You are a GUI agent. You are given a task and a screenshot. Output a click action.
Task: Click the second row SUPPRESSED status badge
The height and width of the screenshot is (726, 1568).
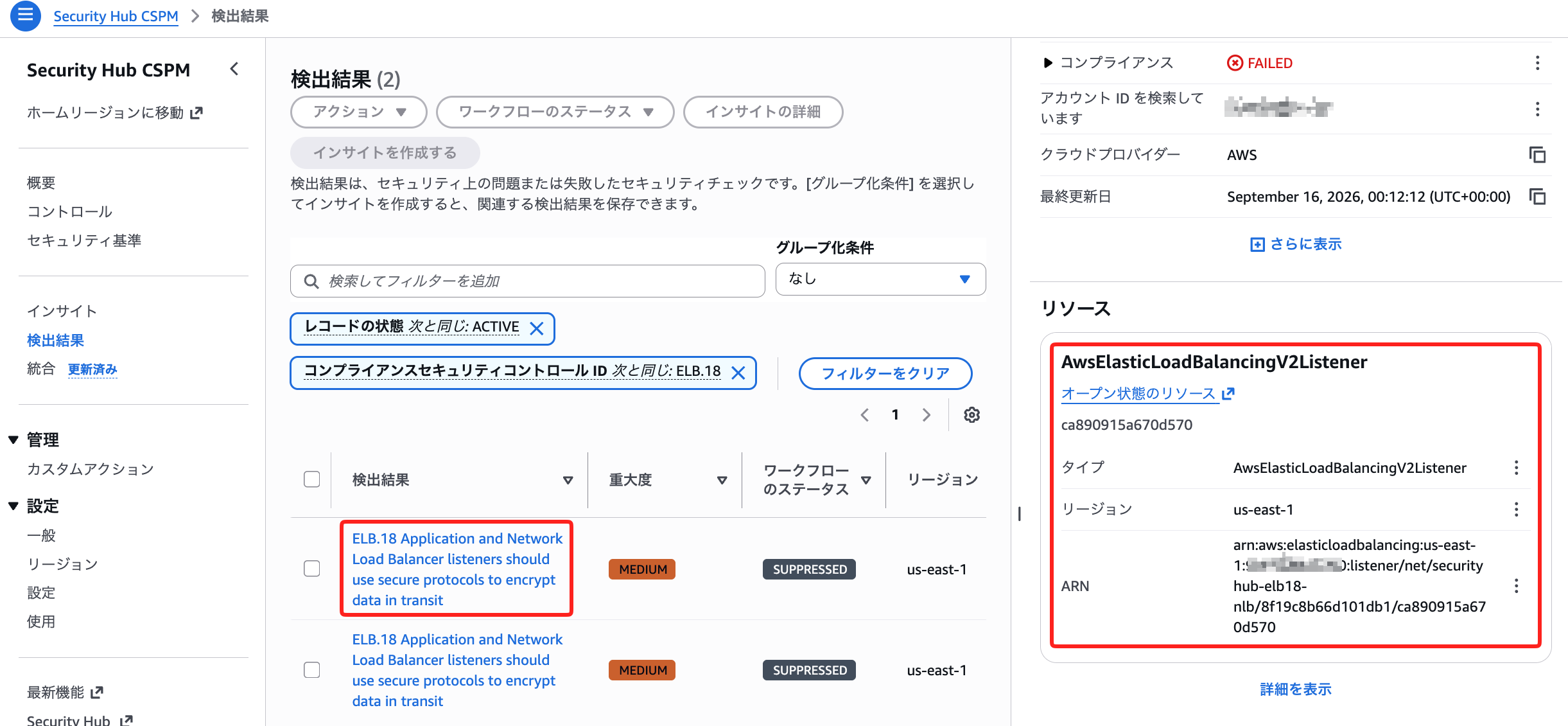click(x=809, y=670)
